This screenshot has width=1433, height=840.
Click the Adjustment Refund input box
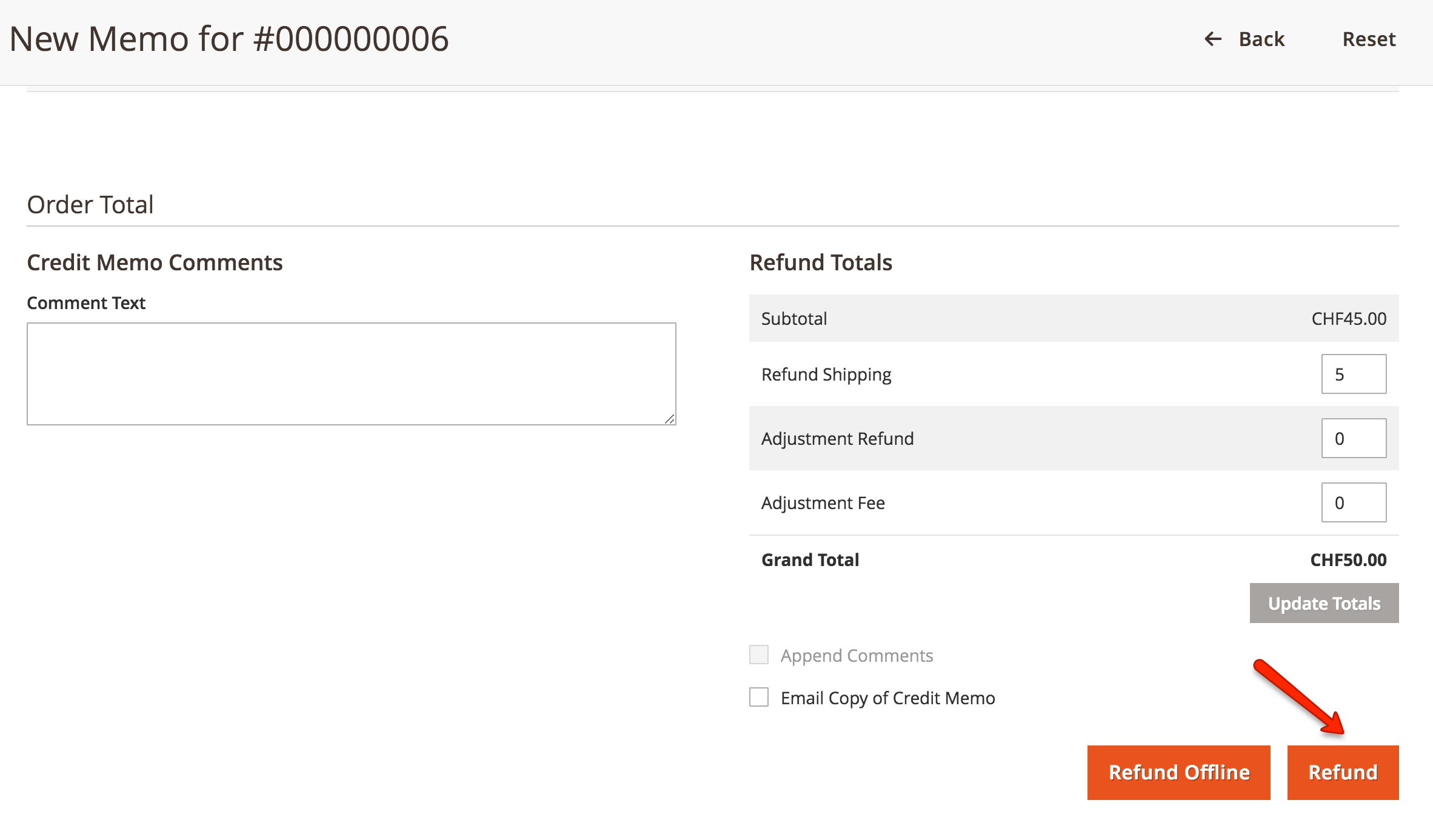[1354, 438]
